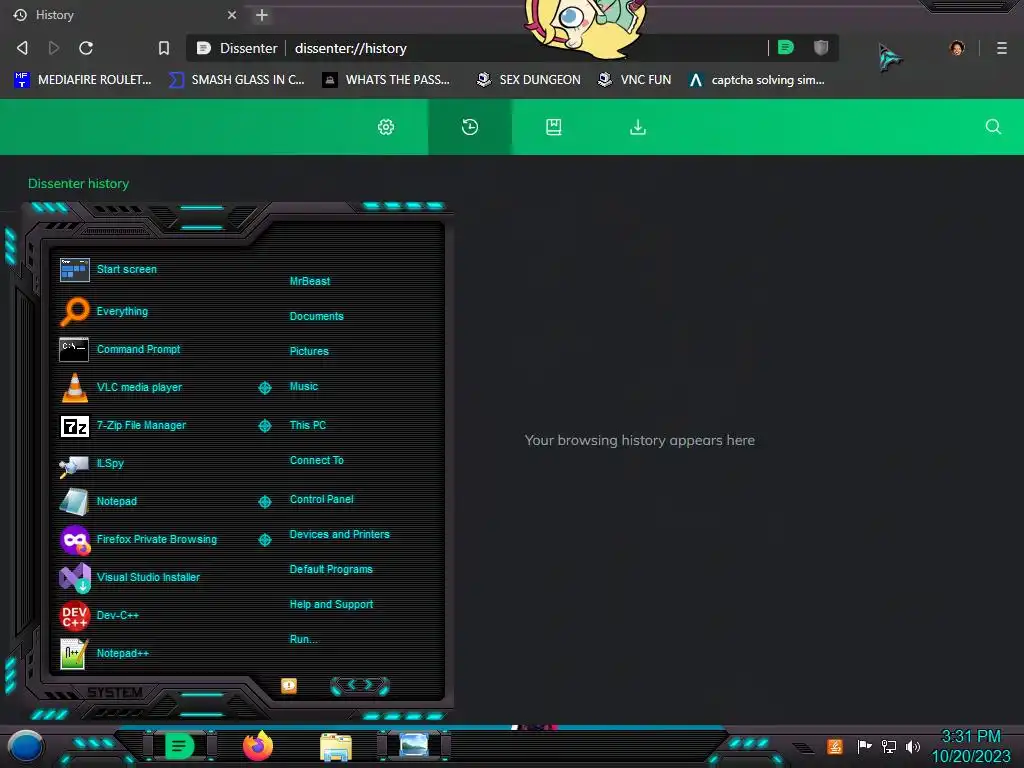1024x768 pixels.
Task: Open the taskbar clock showing 3:31 PM
Action: tap(970, 746)
